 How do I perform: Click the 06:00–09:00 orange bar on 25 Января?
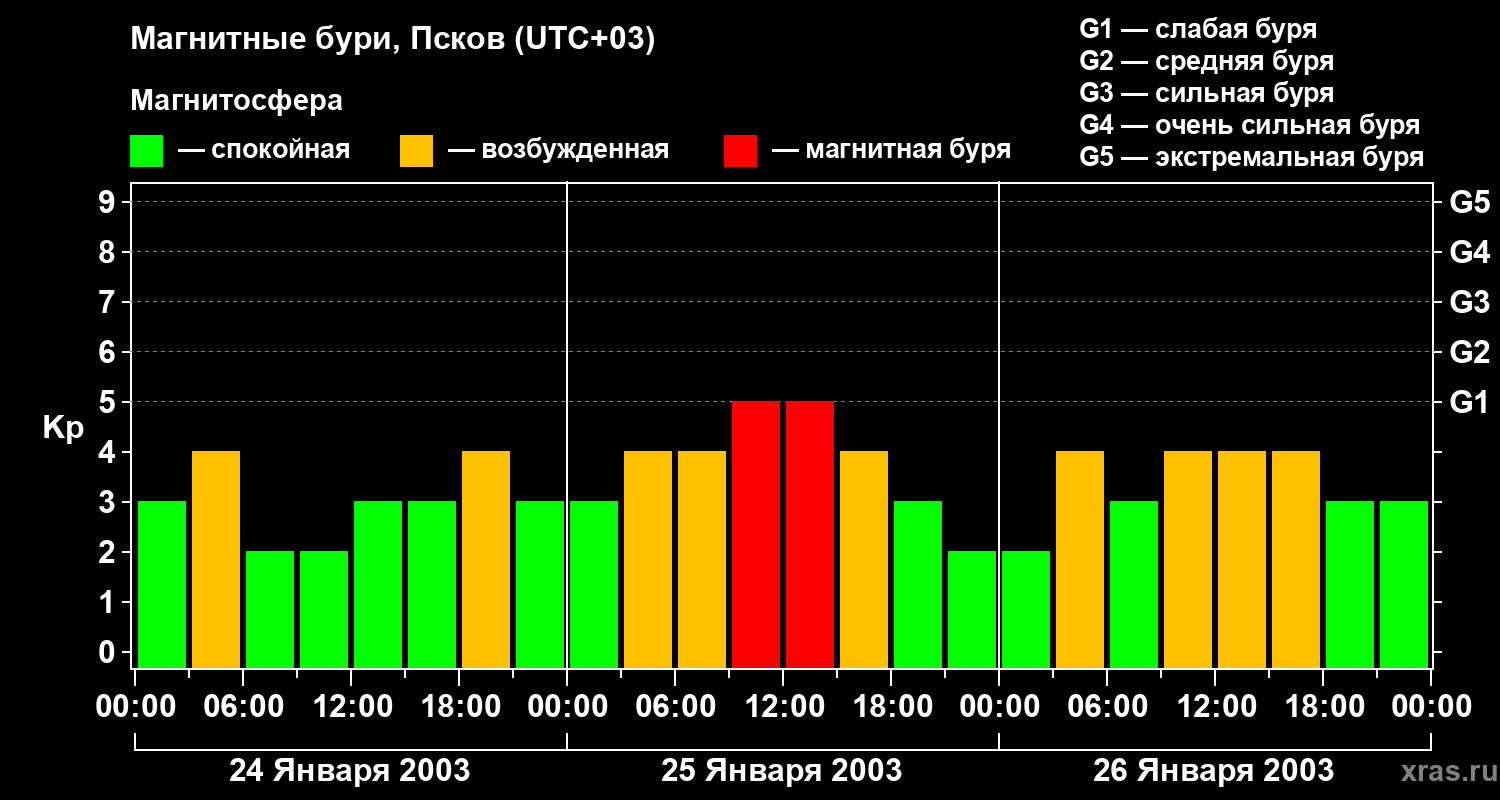702,559
